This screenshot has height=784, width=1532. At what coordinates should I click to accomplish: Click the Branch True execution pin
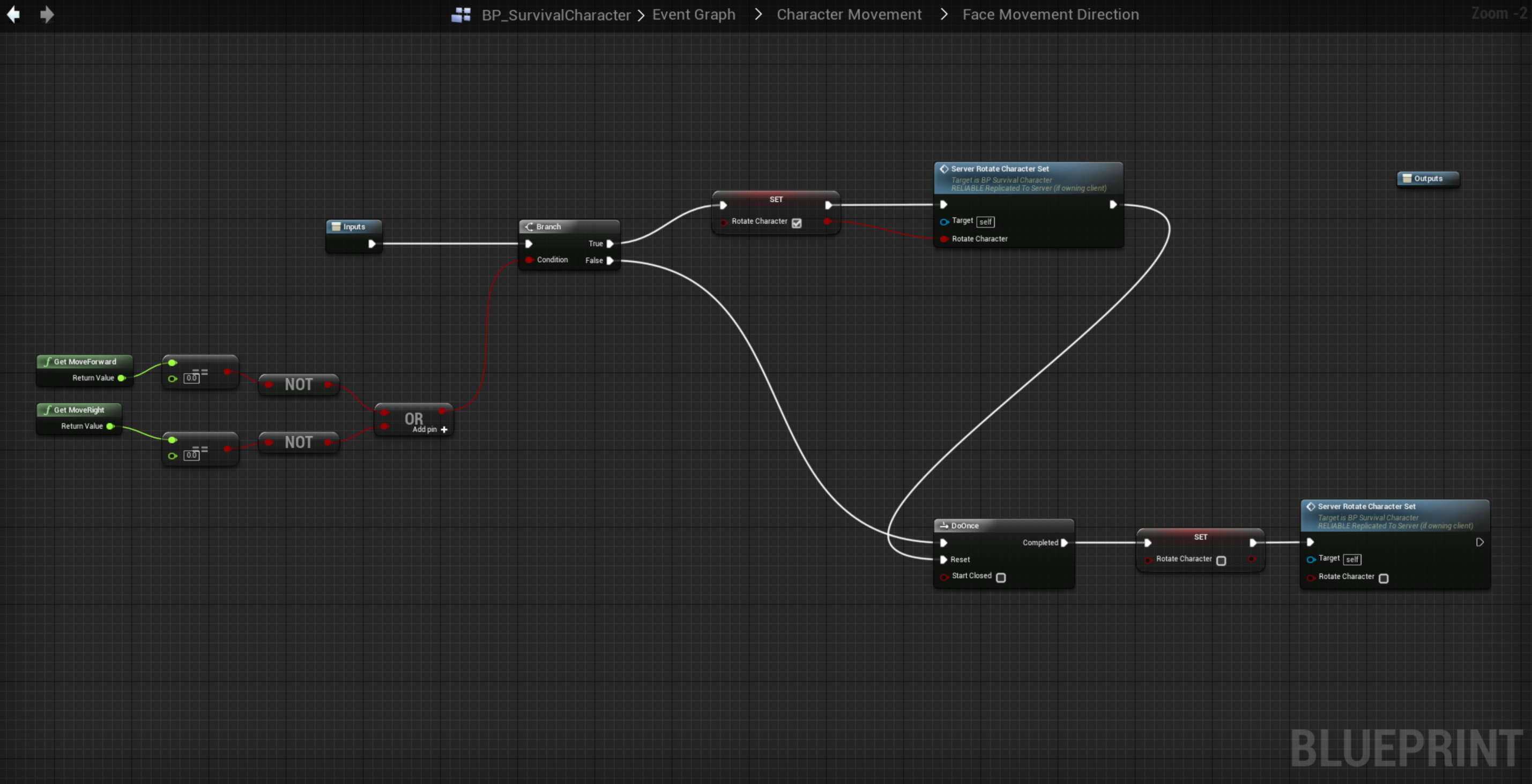(x=609, y=244)
